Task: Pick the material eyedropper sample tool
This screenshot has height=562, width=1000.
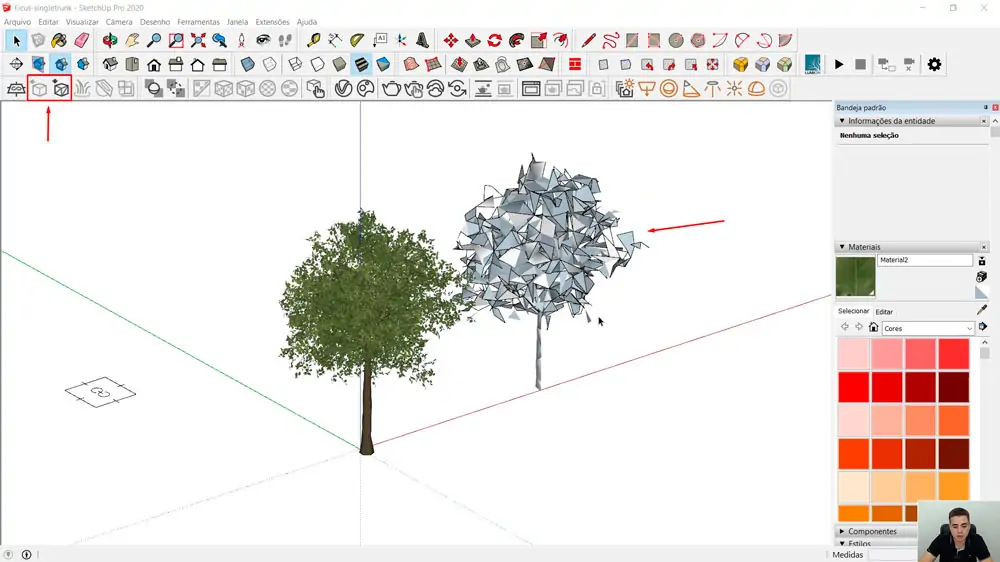Action: point(982,310)
